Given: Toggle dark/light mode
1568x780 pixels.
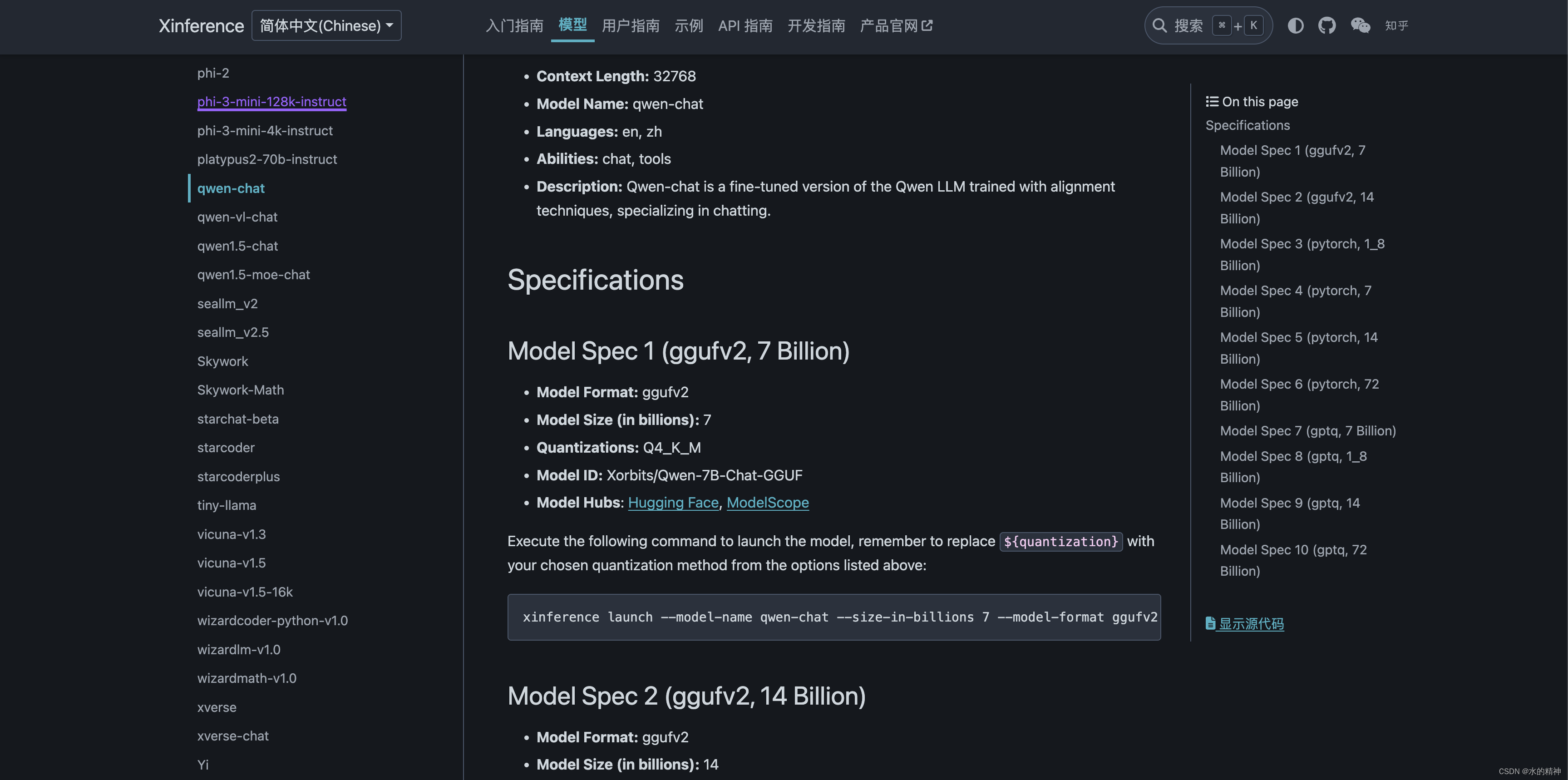Looking at the screenshot, I should (1295, 25).
